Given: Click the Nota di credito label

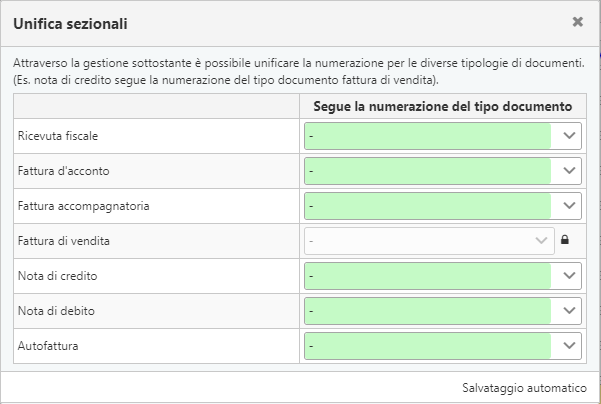Looking at the screenshot, I should [x=57, y=276].
